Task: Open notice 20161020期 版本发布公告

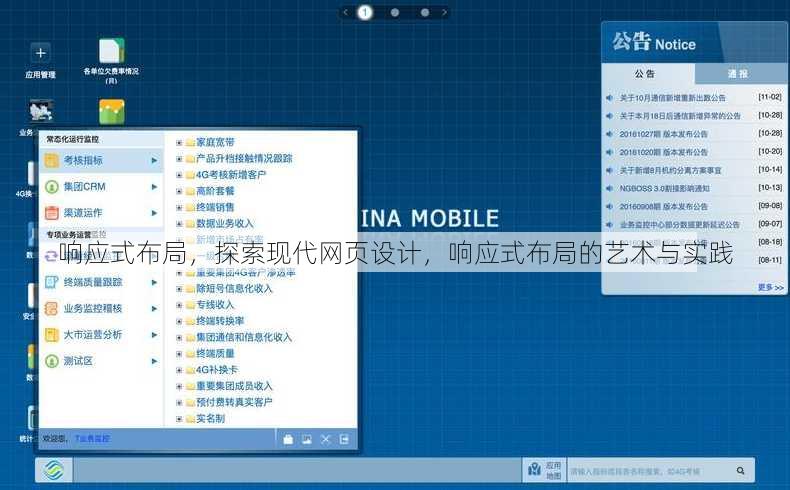Action: (664, 152)
